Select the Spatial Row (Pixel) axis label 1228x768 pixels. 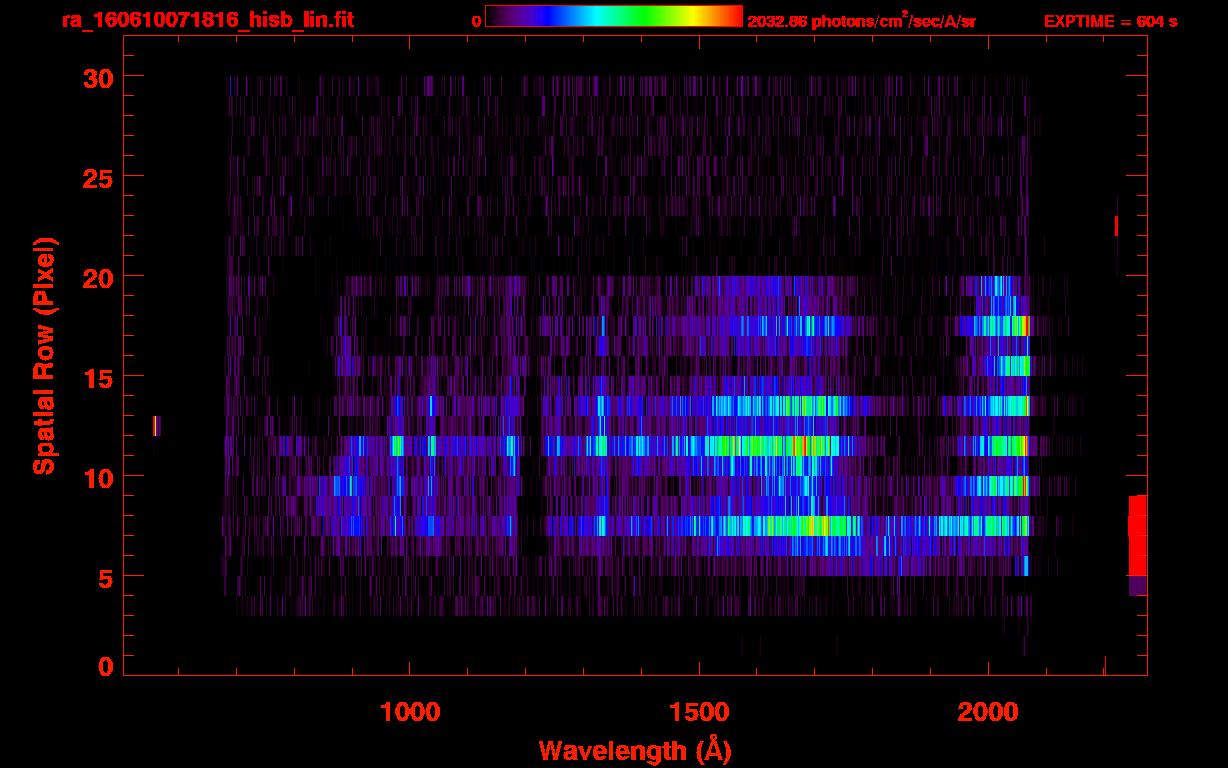(45, 355)
